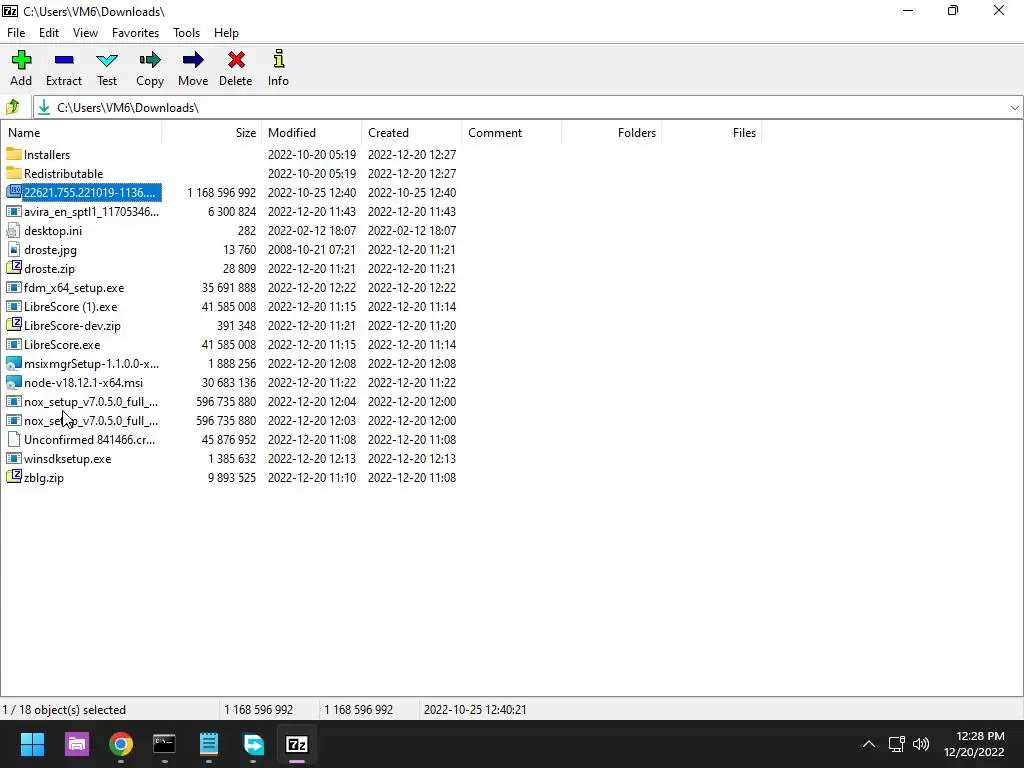The height and width of the screenshot is (768, 1024).
Task: Open the File menu
Action: 16,33
